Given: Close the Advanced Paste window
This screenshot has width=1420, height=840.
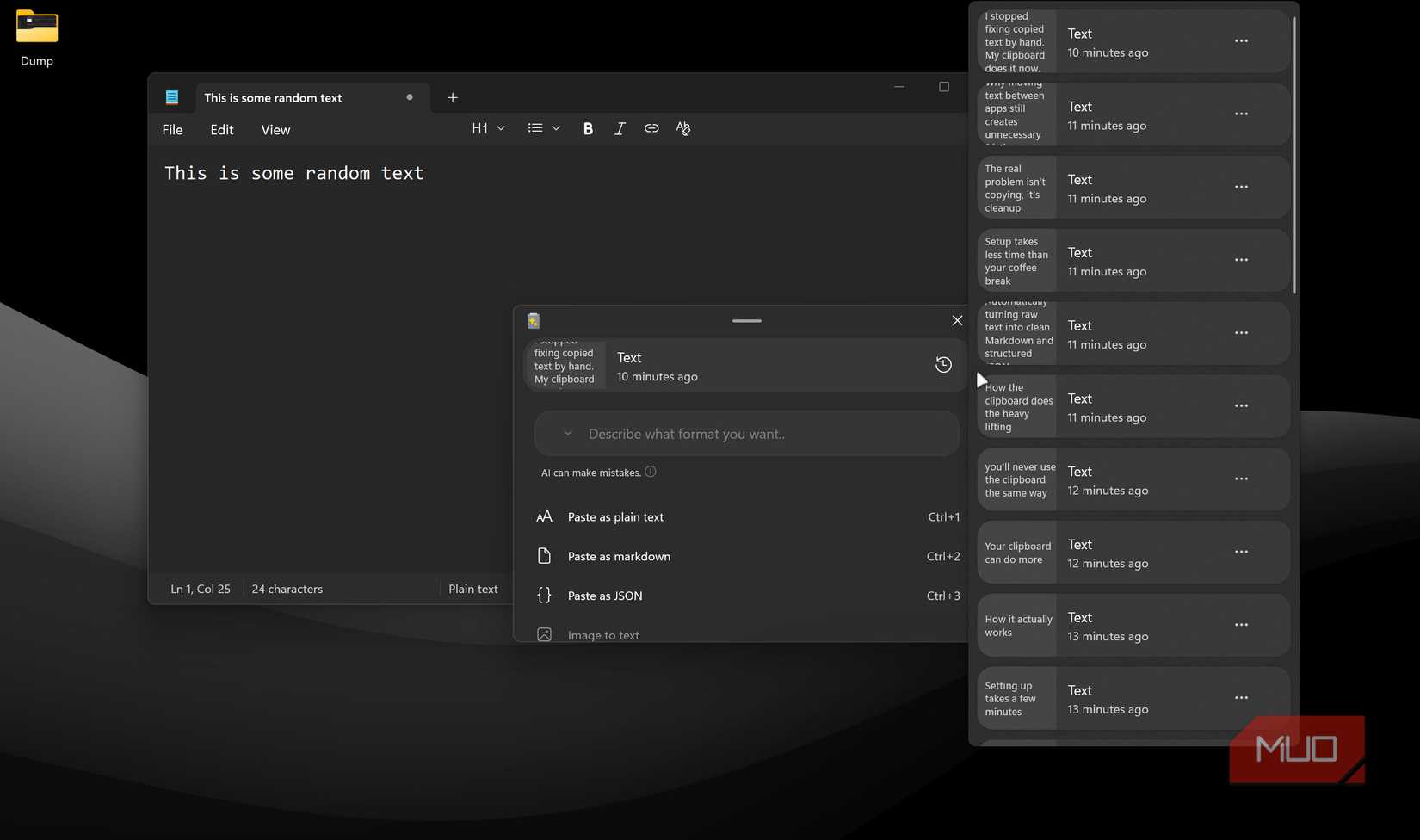Looking at the screenshot, I should (957, 320).
